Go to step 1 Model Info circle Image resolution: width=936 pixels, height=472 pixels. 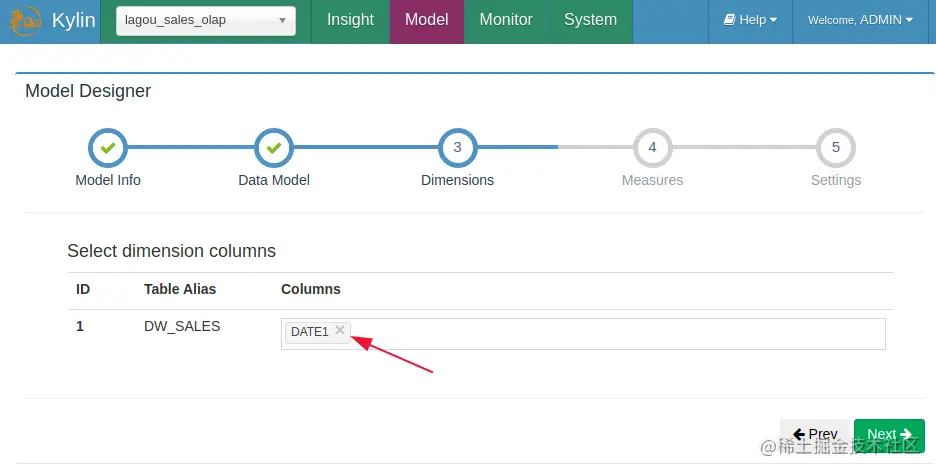tap(108, 148)
